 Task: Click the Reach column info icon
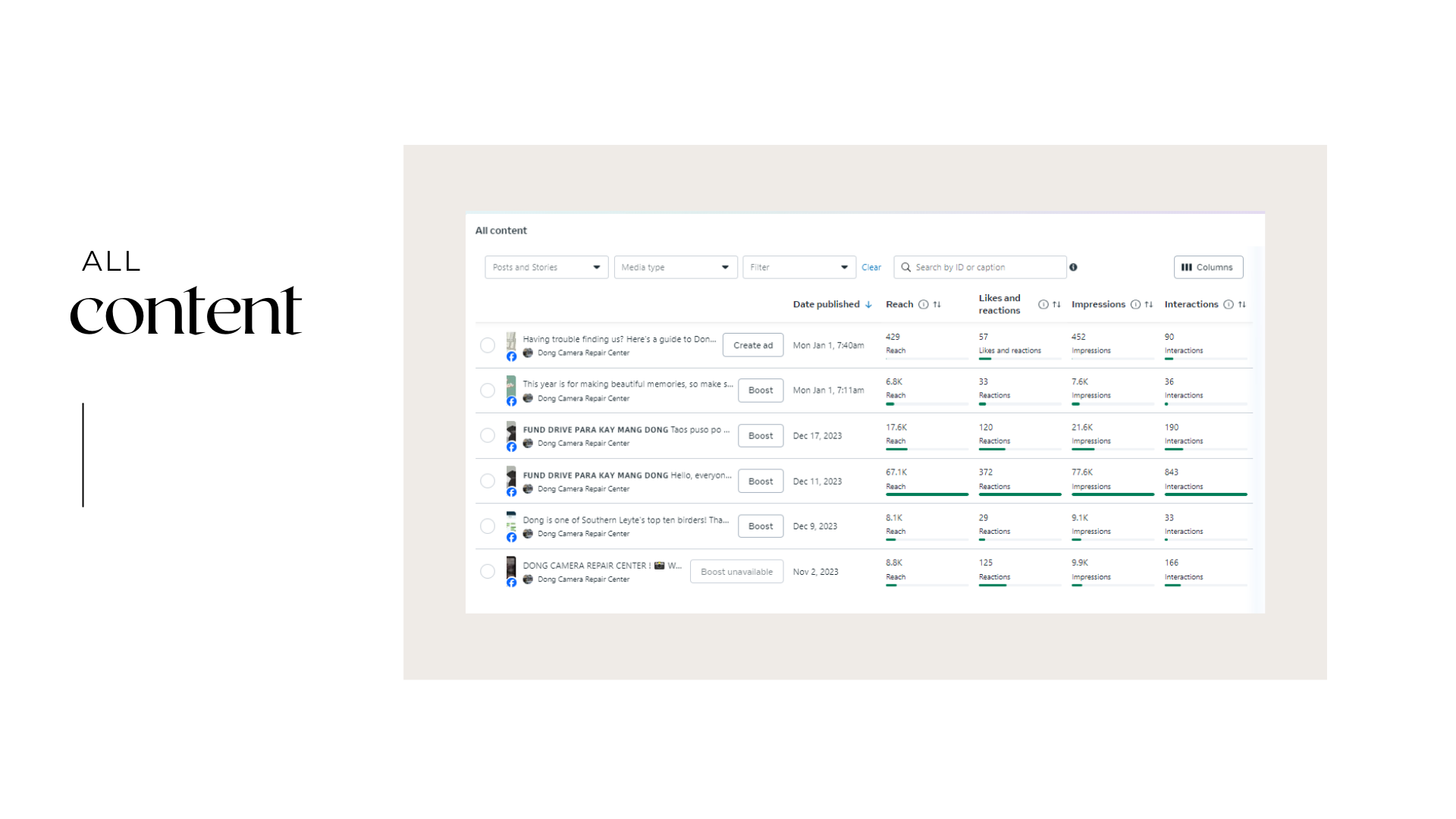point(923,305)
